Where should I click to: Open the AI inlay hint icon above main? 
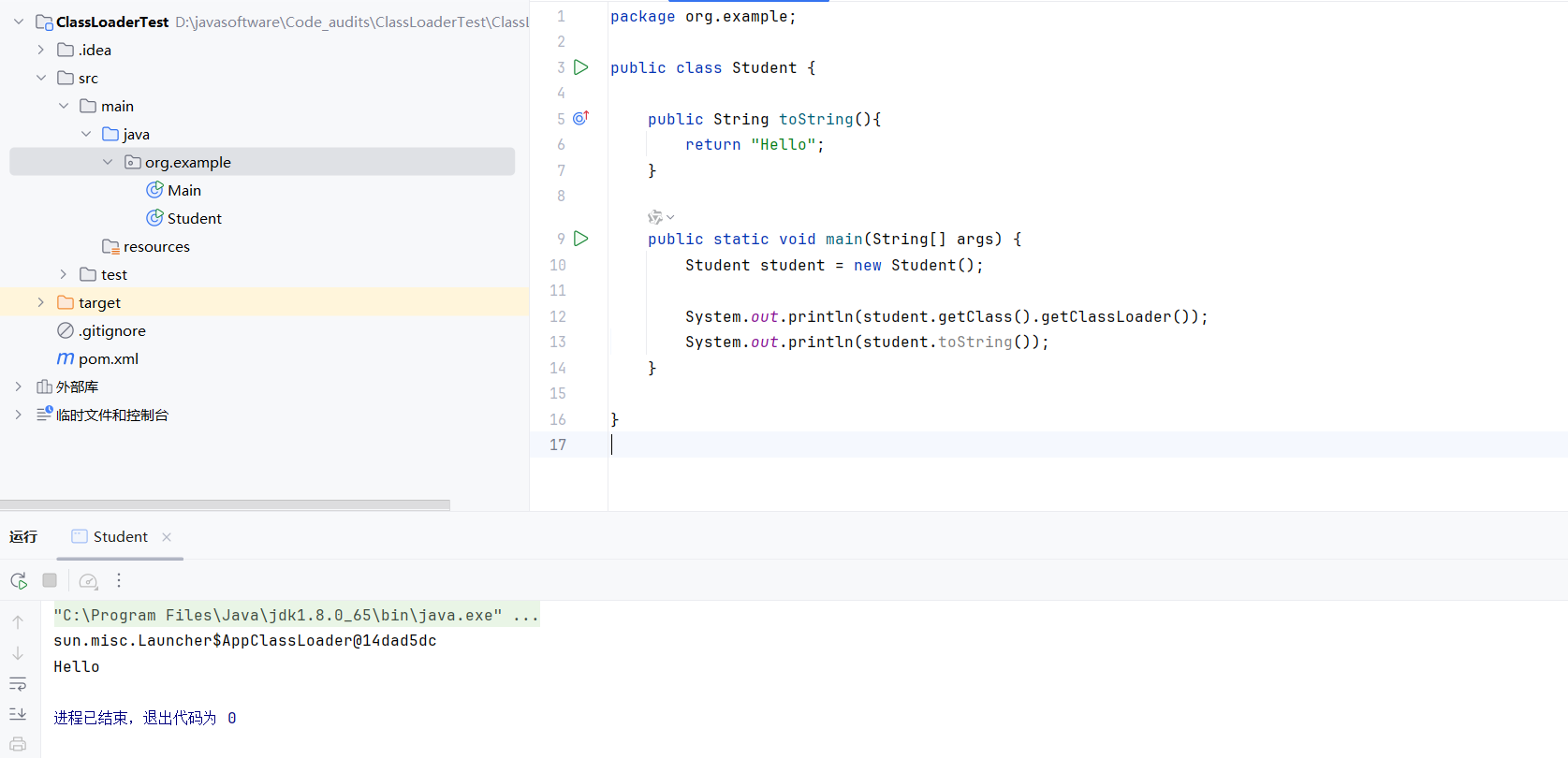click(x=655, y=217)
